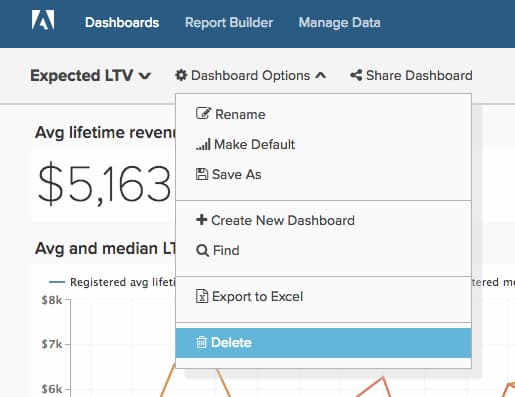Choose the highlighted Delete option

click(323, 343)
